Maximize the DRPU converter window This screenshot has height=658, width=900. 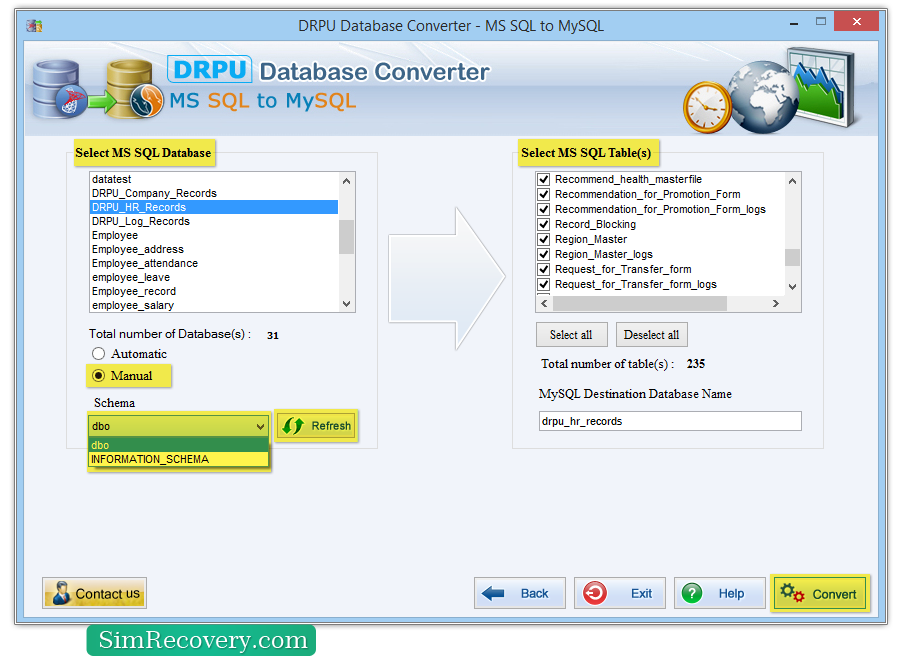pyautogui.click(x=821, y=22)
